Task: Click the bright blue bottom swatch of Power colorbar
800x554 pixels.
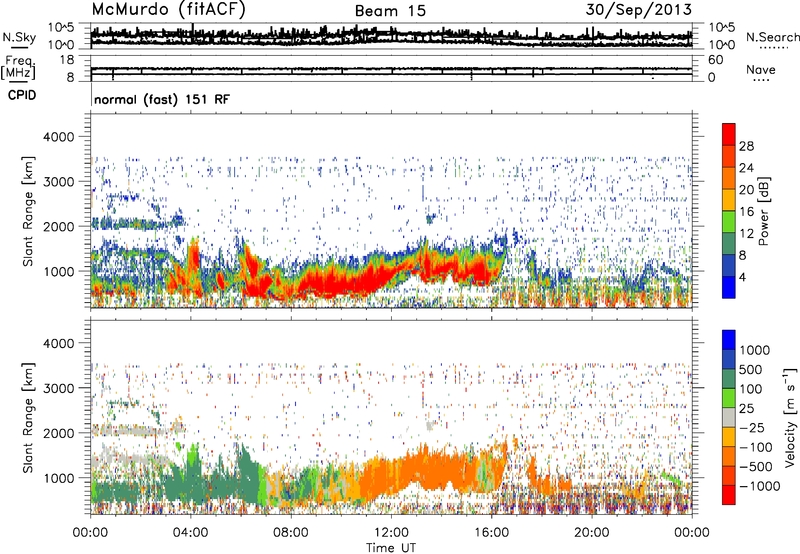Action: 729,288
